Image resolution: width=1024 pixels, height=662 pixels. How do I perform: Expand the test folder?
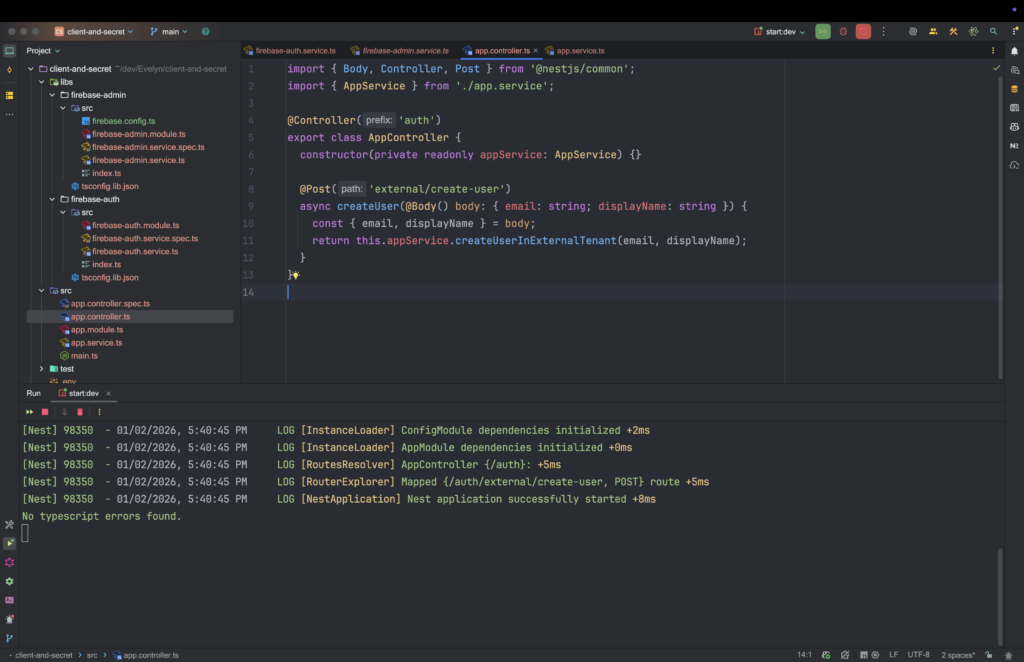click(x=42, y=368)
